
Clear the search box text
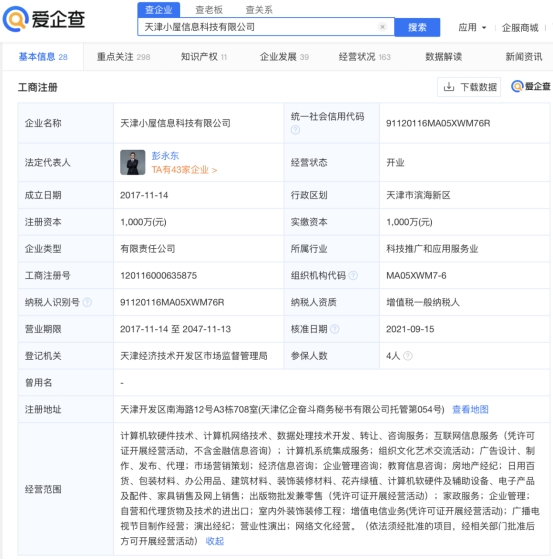[x=382, y=27]
